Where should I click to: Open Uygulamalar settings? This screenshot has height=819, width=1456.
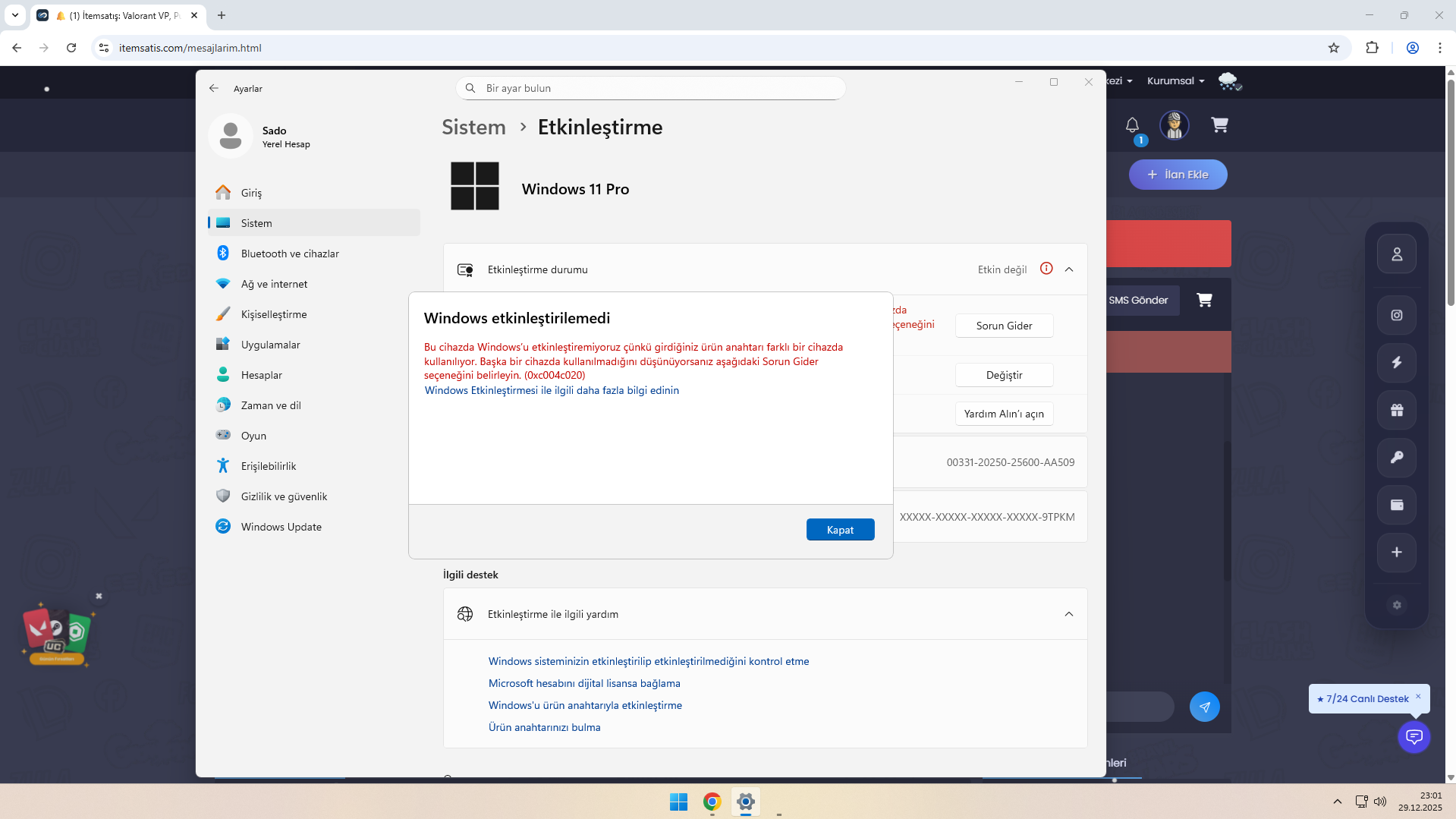(x=313, y=345)
